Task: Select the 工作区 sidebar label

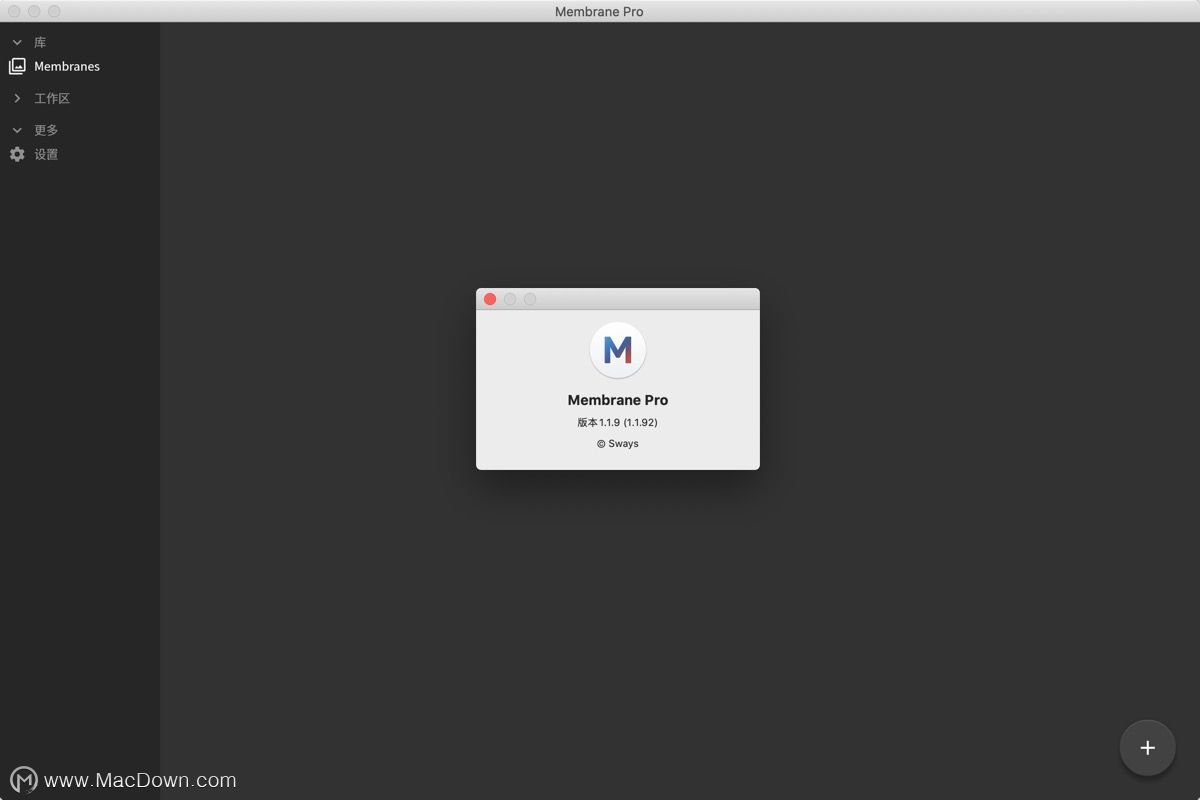Action: pyautogui.click(x=52, y=98)
